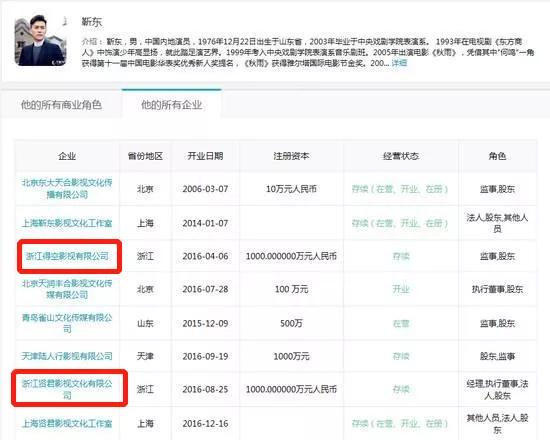
Task: Click the 天津 region cell
Action: click(145, 356)
